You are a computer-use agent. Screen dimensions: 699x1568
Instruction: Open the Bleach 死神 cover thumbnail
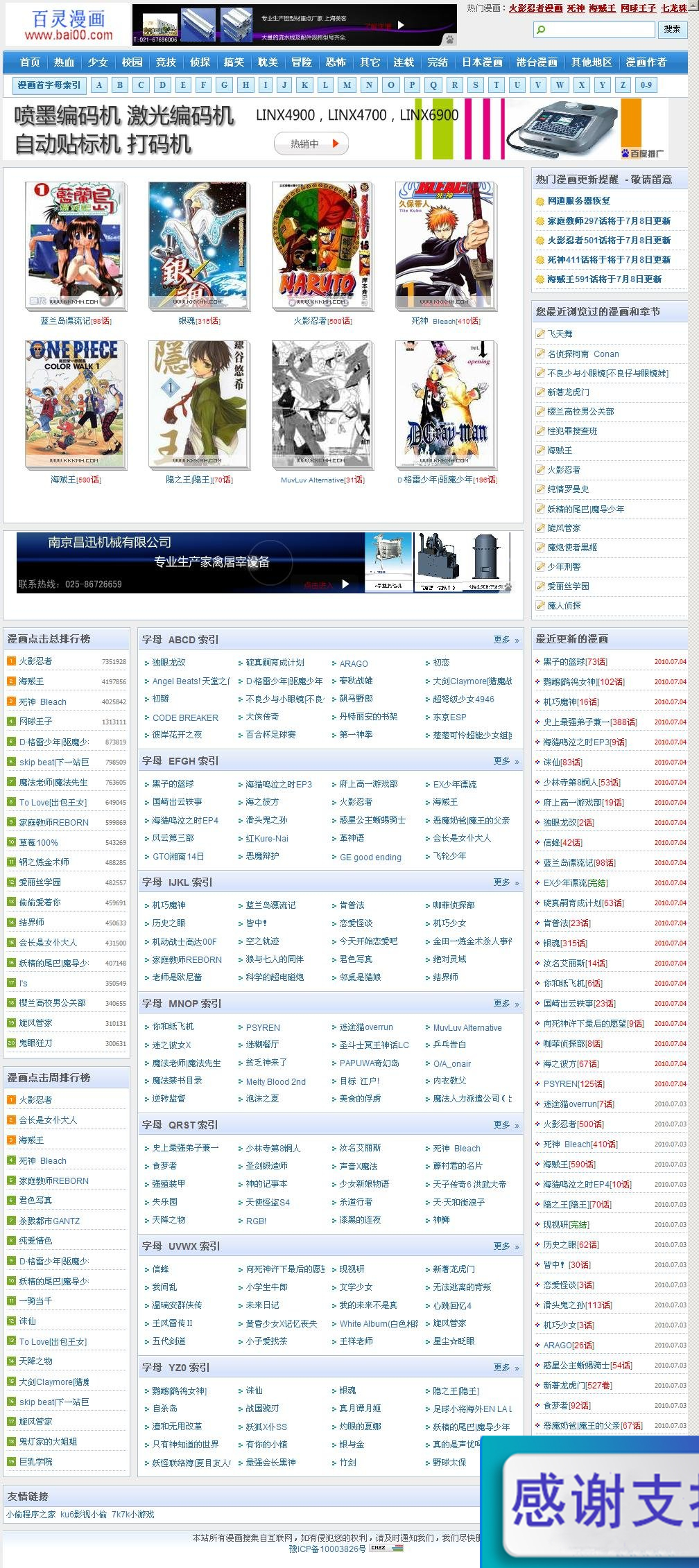[446, 246]
